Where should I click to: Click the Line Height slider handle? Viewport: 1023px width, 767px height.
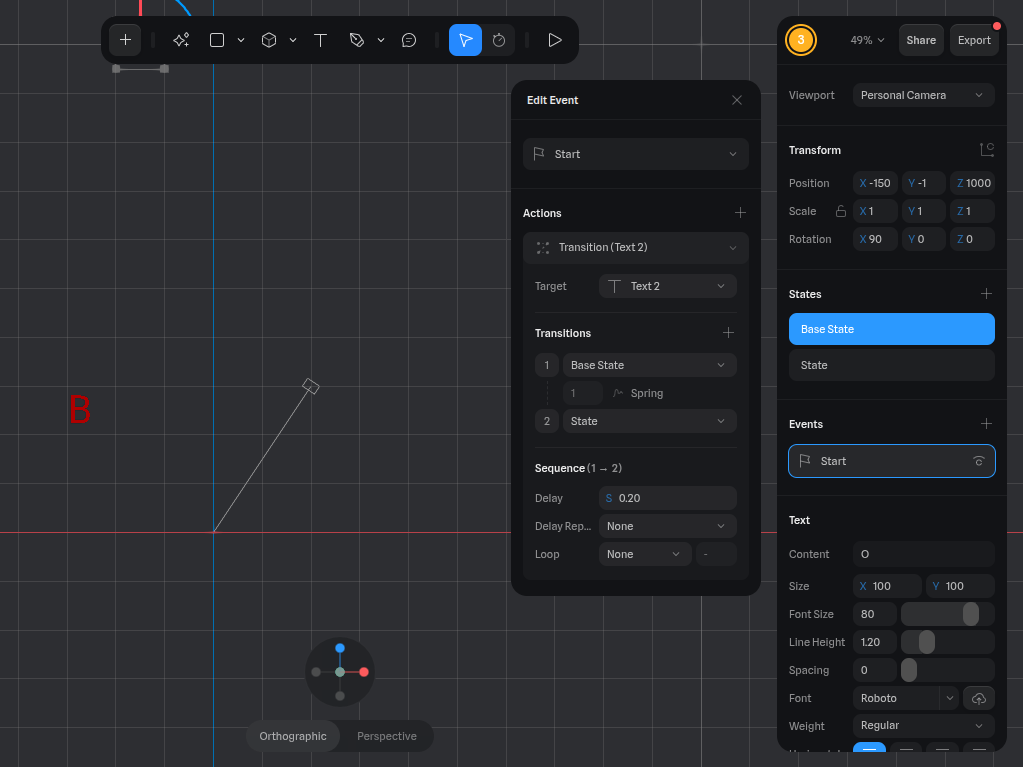point(926,642)
